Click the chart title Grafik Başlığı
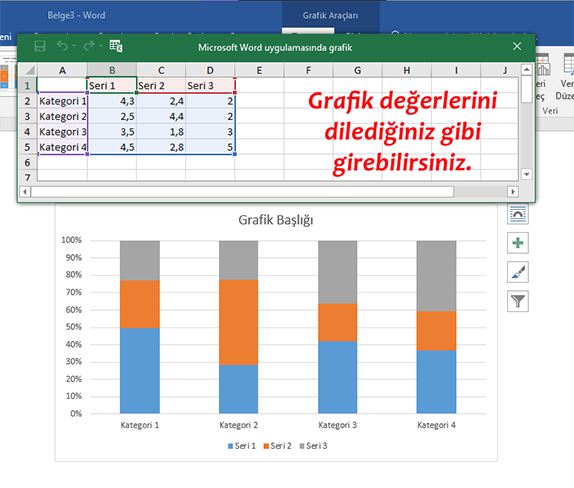Image resolution: width=574 pixels, height=488 pixels. point(276,220)
